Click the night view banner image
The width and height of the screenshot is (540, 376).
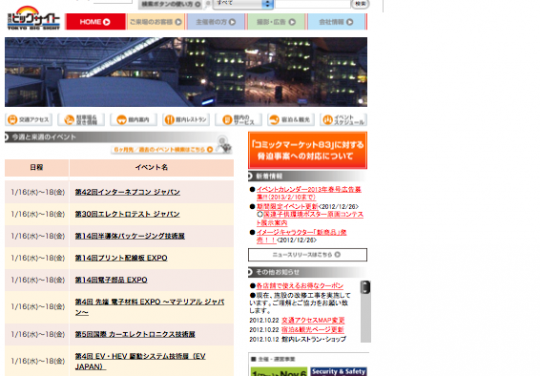point(186,72)
